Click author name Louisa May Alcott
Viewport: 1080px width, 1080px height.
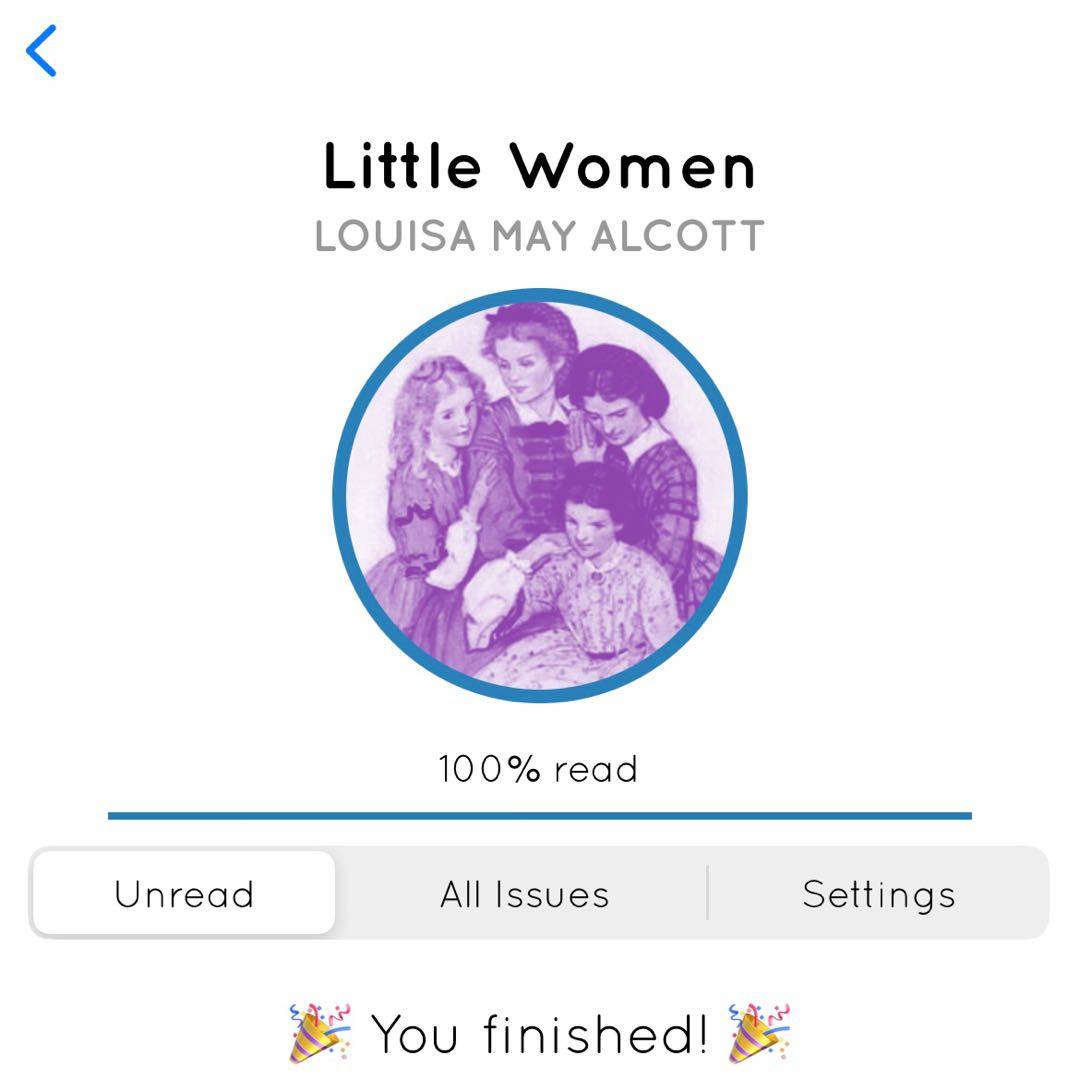pyautogui.click(x=540, y=236)
